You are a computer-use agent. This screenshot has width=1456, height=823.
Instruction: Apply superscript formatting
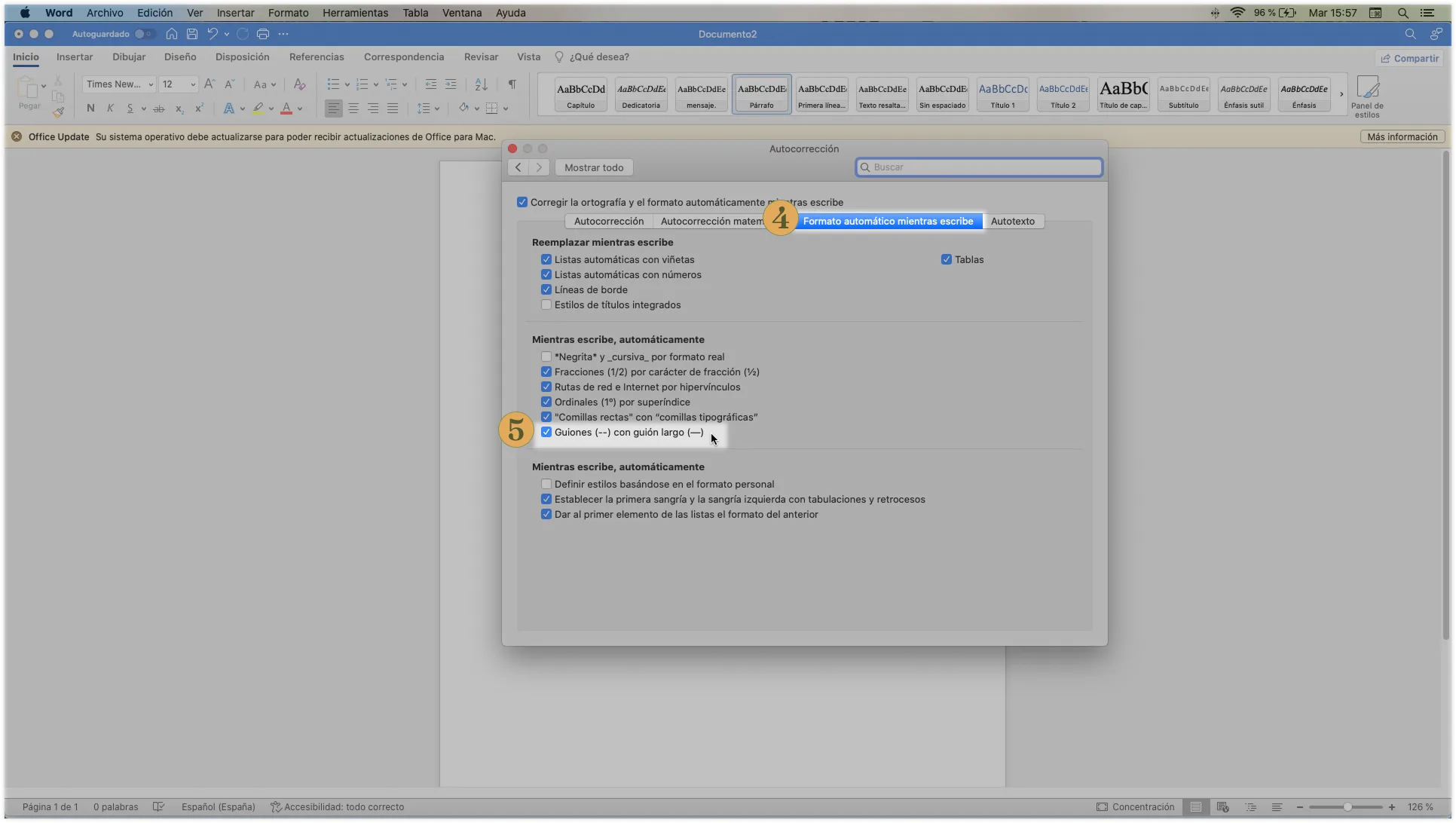[x=199, y=109]
